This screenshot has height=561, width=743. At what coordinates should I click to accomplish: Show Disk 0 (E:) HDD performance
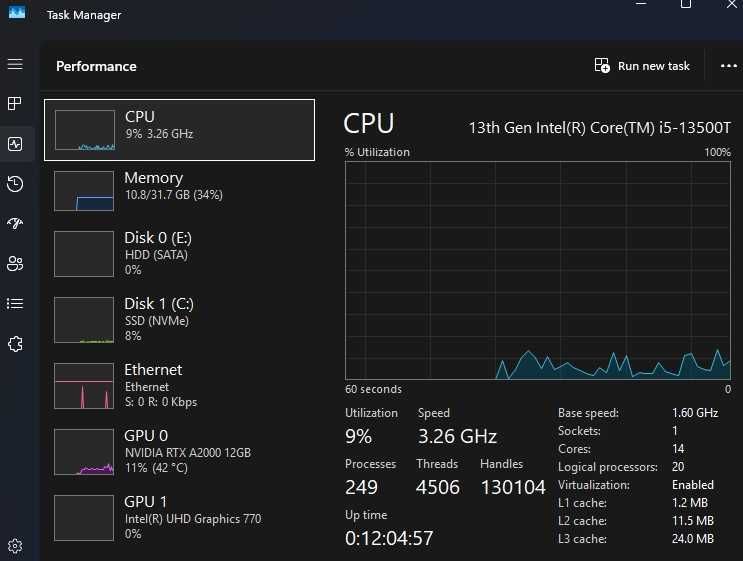[179, 253]
